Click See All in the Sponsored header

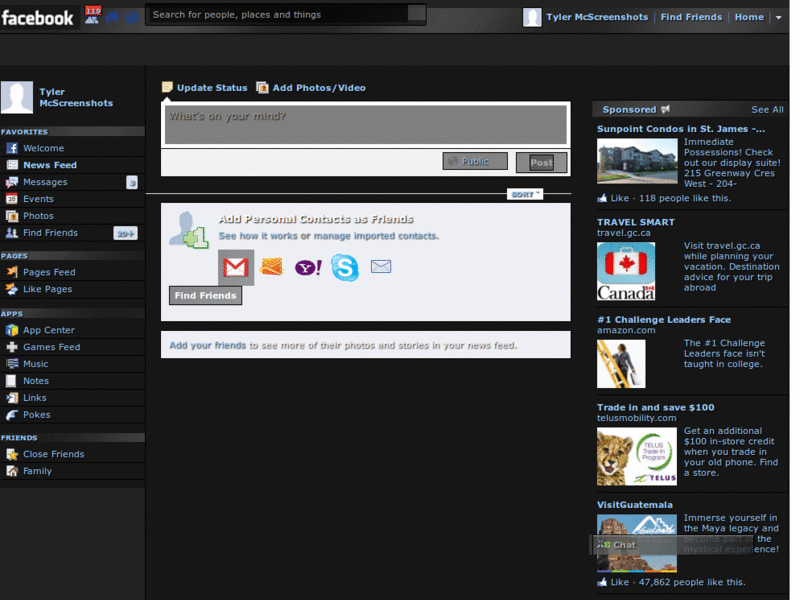click(767, 109)
